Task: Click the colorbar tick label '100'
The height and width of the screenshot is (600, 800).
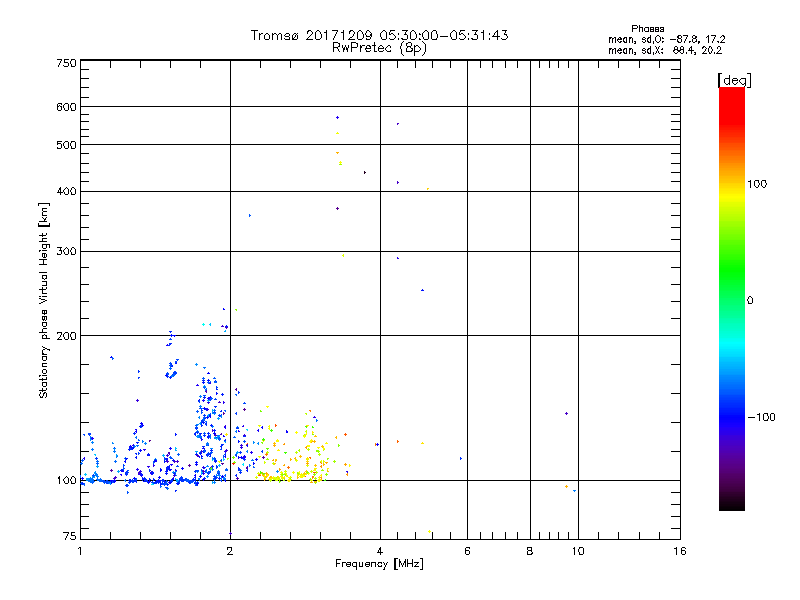Action: (757, 184)
